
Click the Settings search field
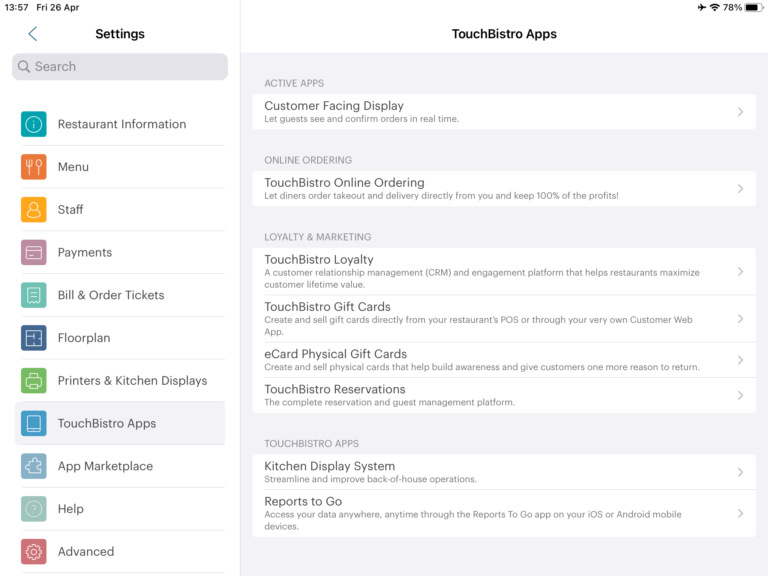pos(120,67)
